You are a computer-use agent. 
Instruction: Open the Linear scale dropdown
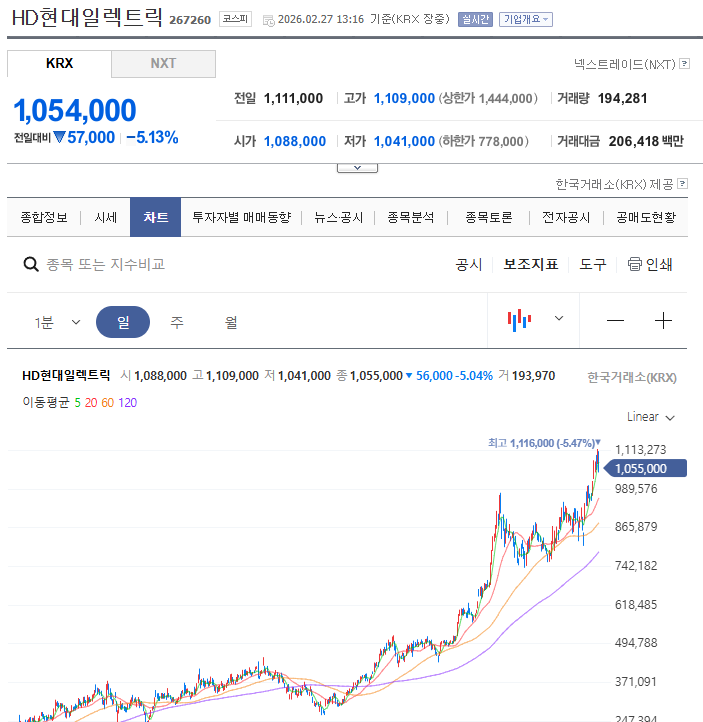(651, 417)
